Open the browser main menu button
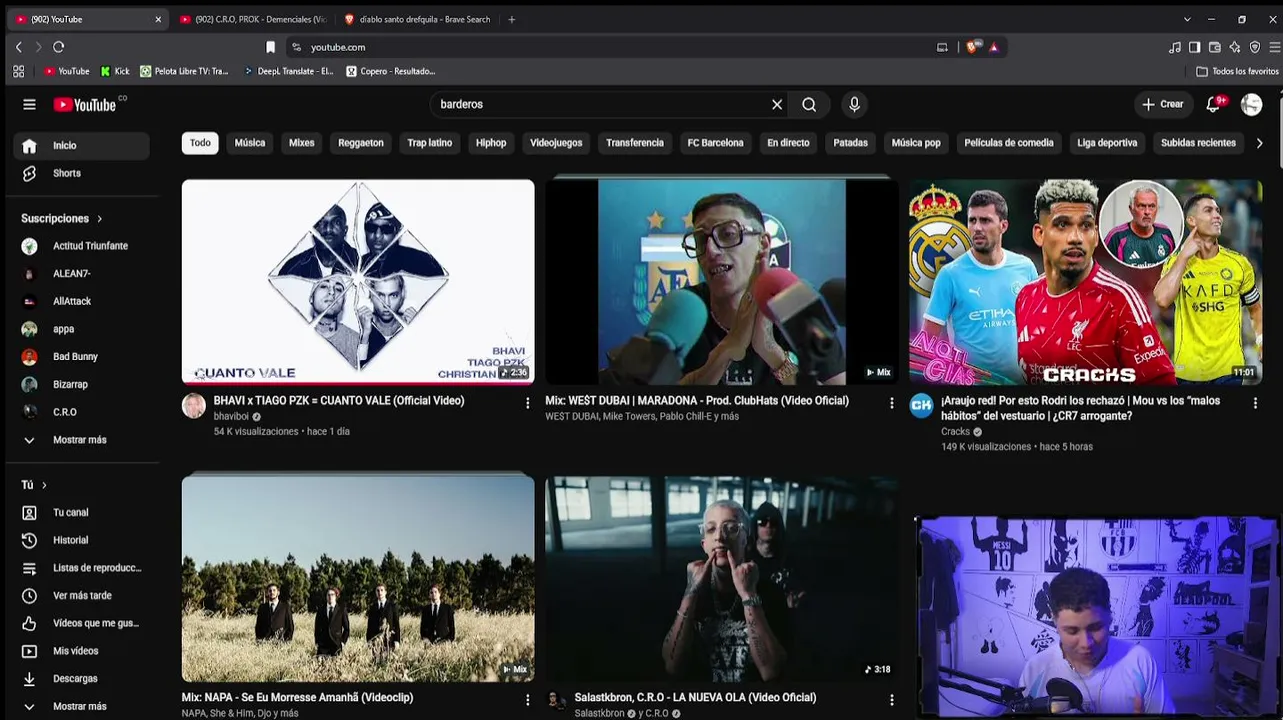 point(1274,47)
